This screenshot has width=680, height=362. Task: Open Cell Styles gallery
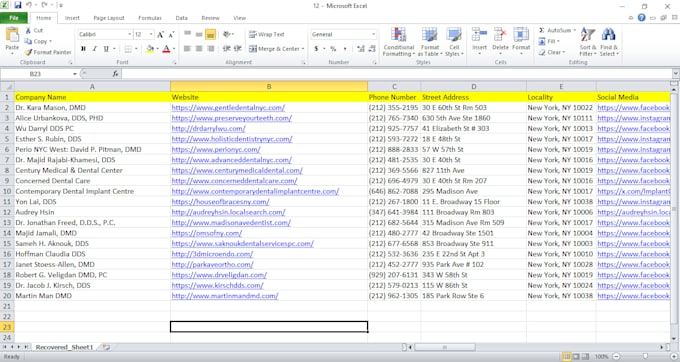454,42
